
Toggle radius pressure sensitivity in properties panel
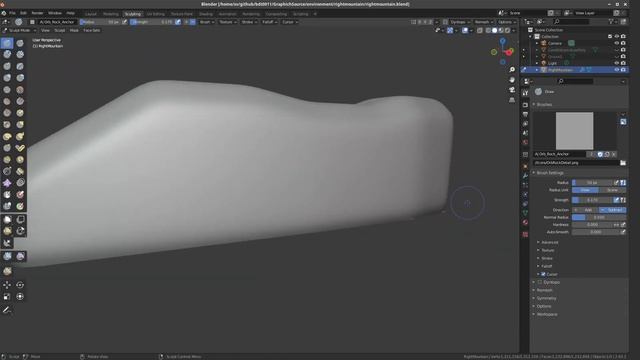click(616, 182)
